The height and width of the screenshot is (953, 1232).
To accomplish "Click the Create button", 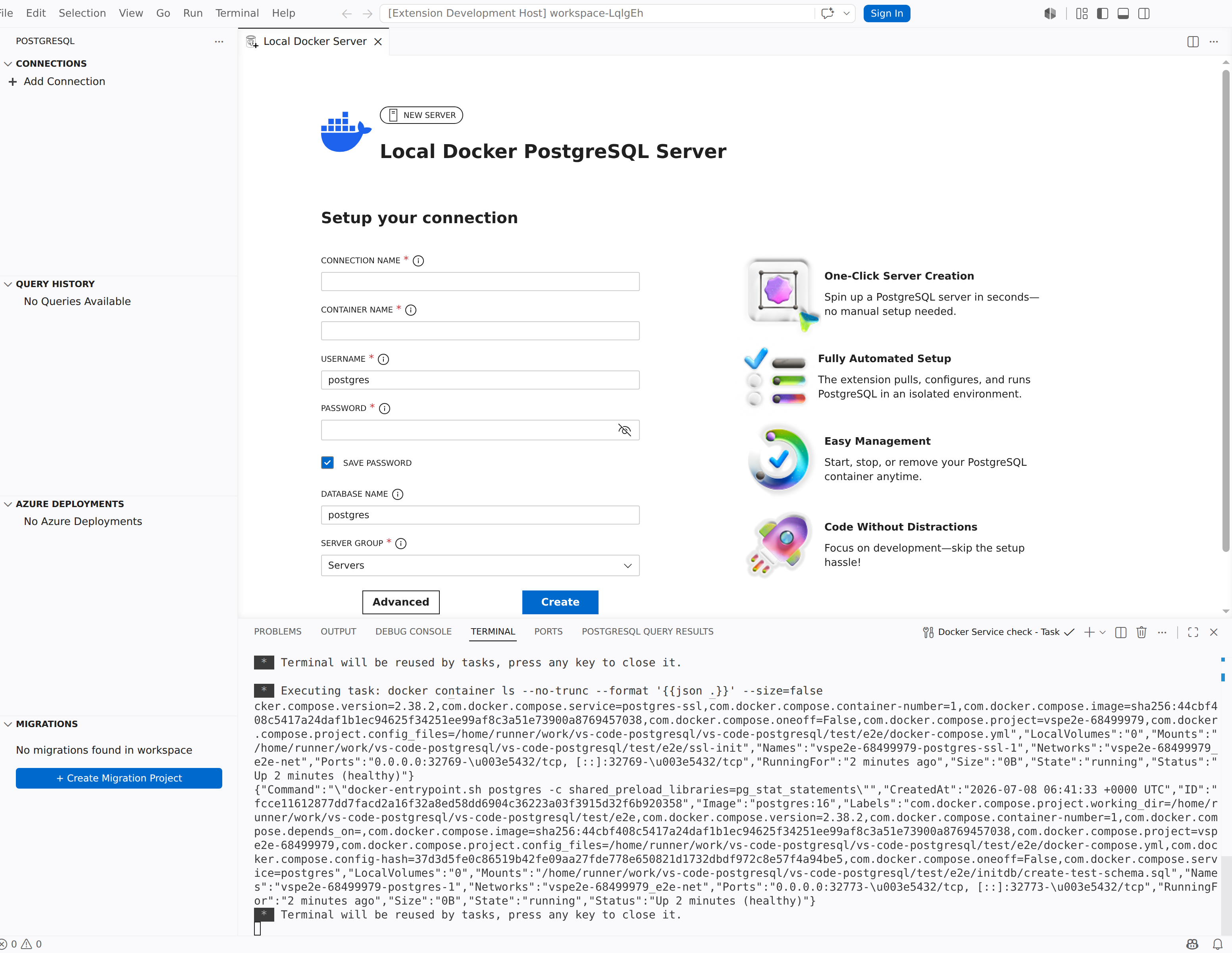I will [560, 602].
